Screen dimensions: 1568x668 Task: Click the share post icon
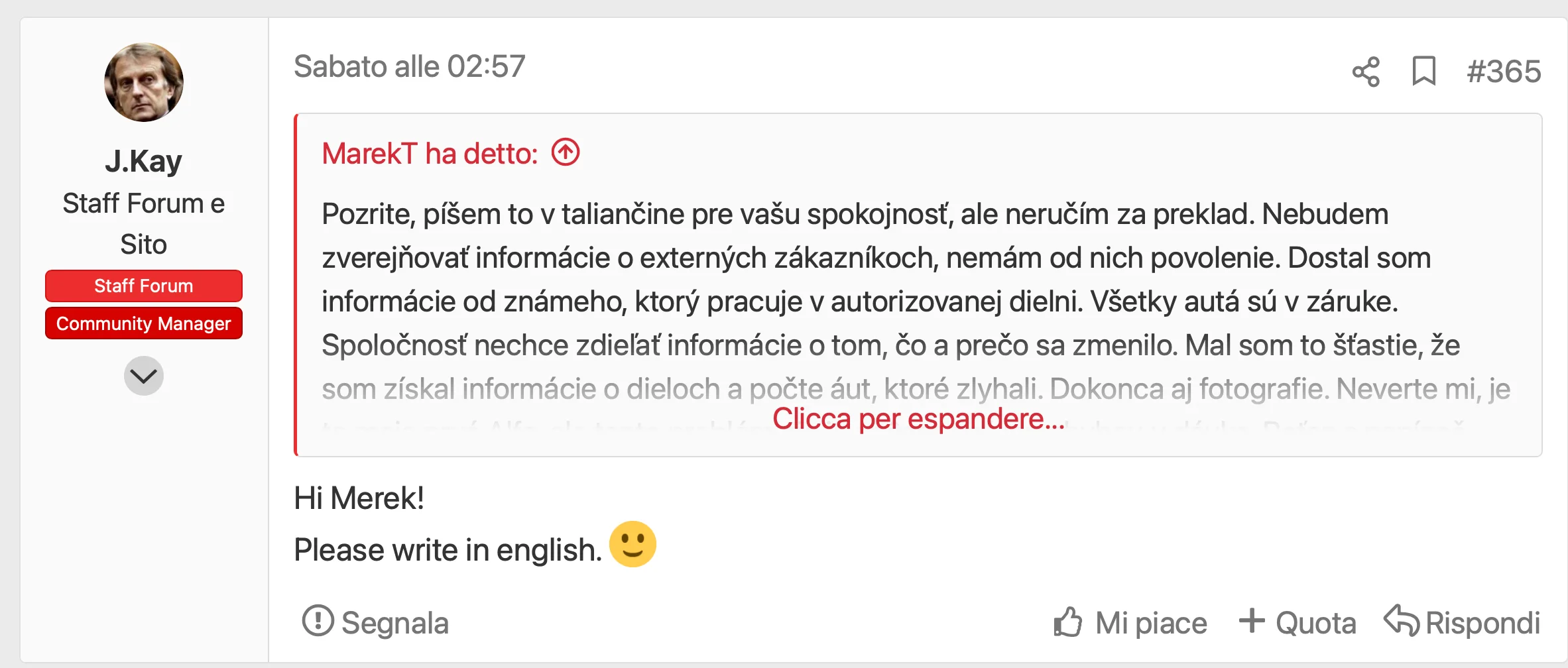[1366, 72]
